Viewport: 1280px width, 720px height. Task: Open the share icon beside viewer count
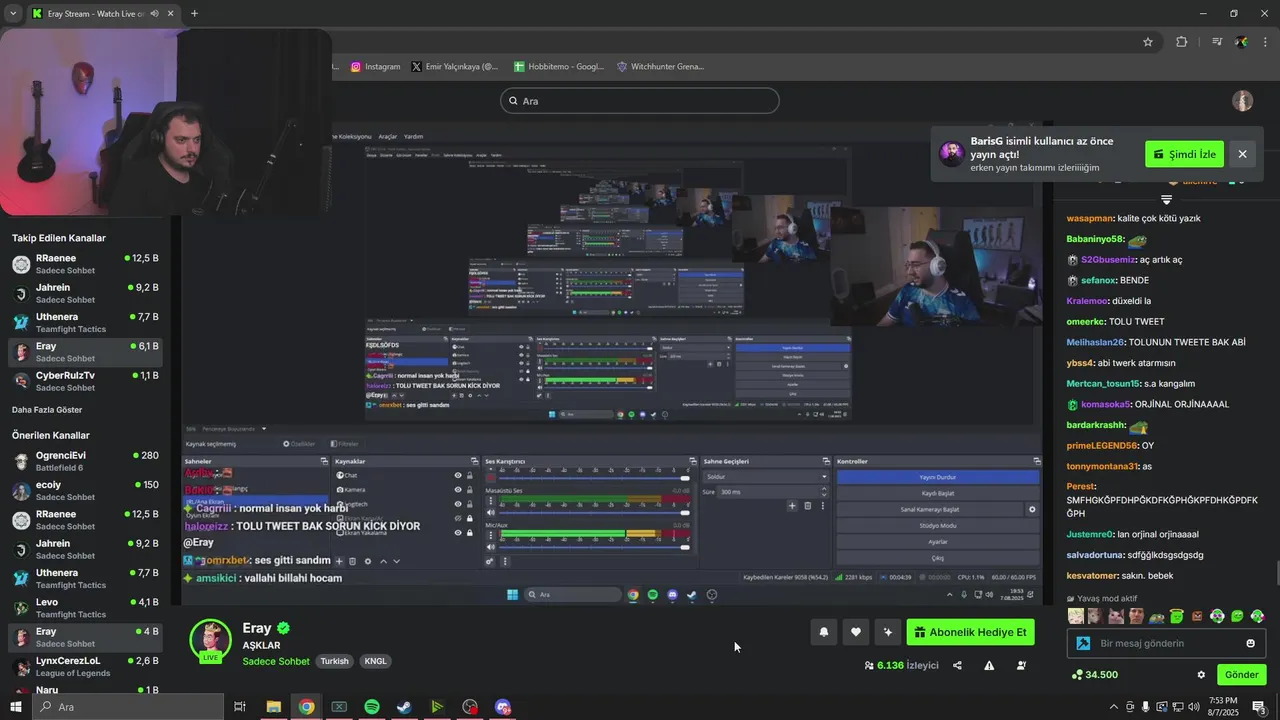957,665
